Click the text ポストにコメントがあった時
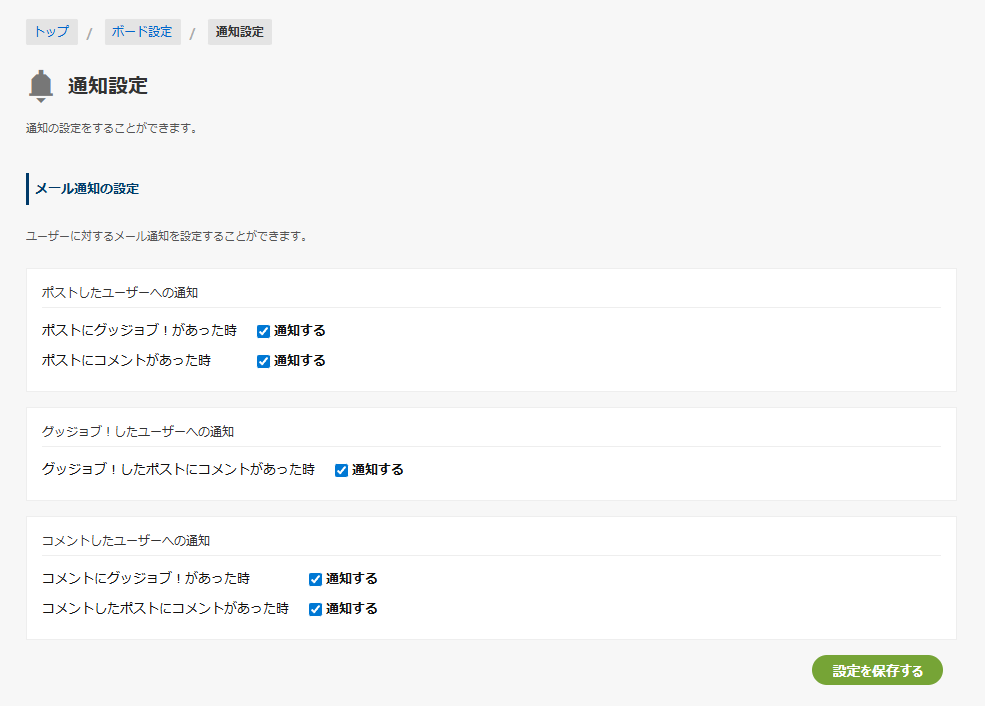Screen dimensions: 985x706 pos(126,361)
